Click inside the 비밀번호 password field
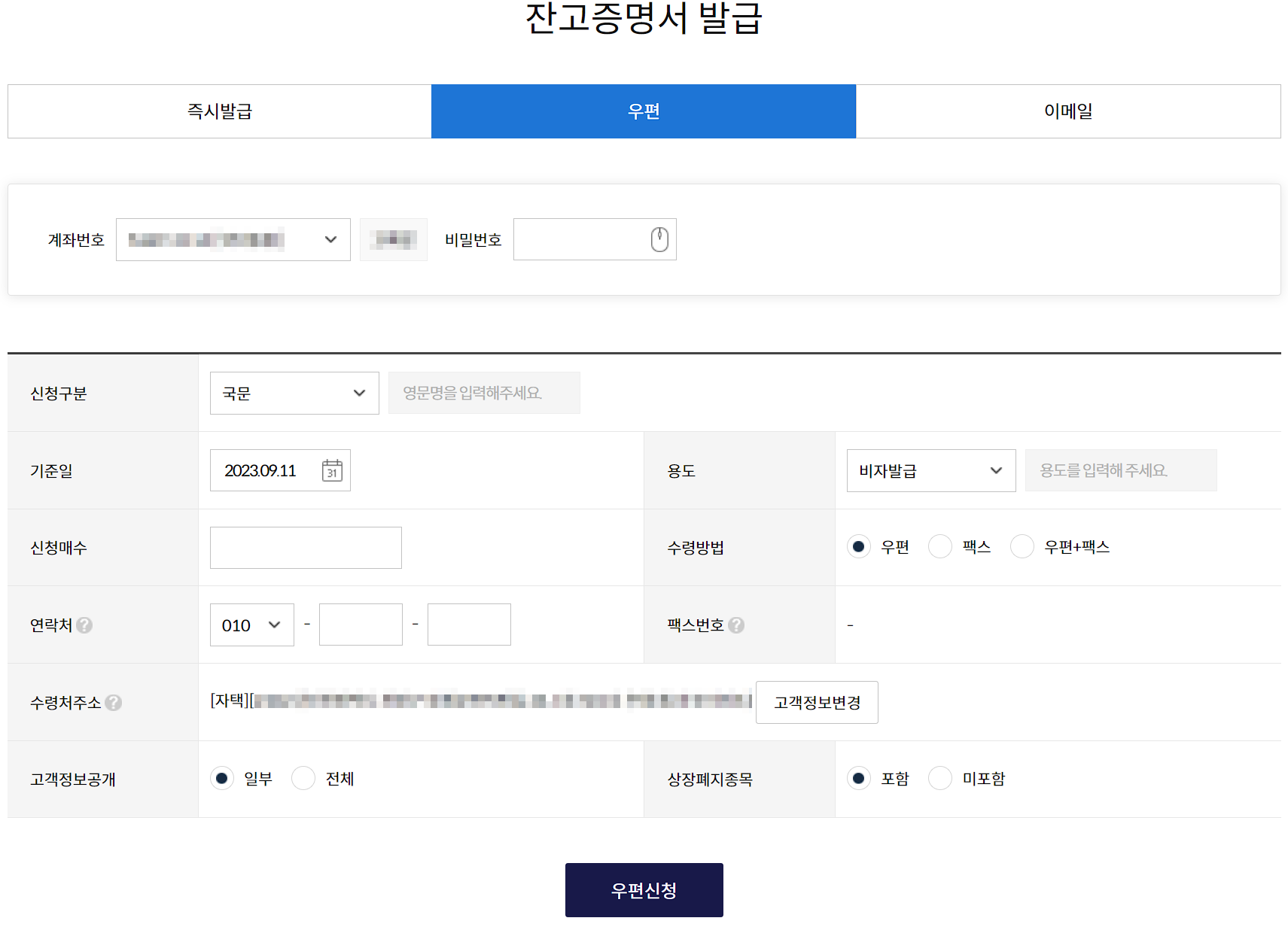 [580, 239]
